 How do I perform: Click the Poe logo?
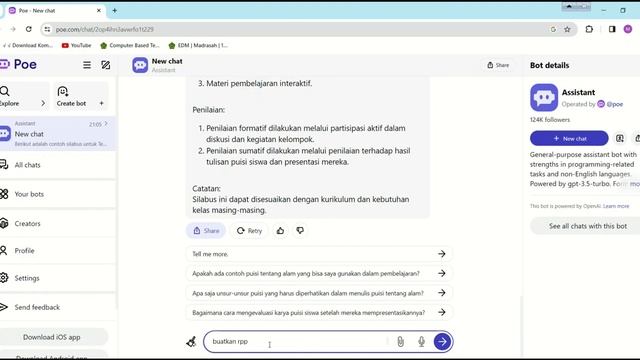point(18,64)
